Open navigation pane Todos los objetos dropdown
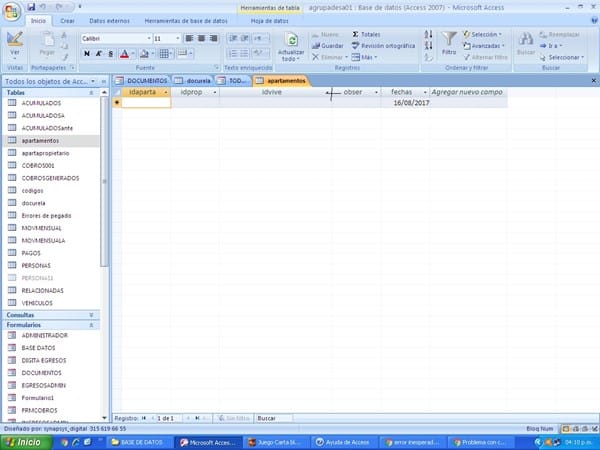Viewport: 600px width, 450px height. coord(93,82)
